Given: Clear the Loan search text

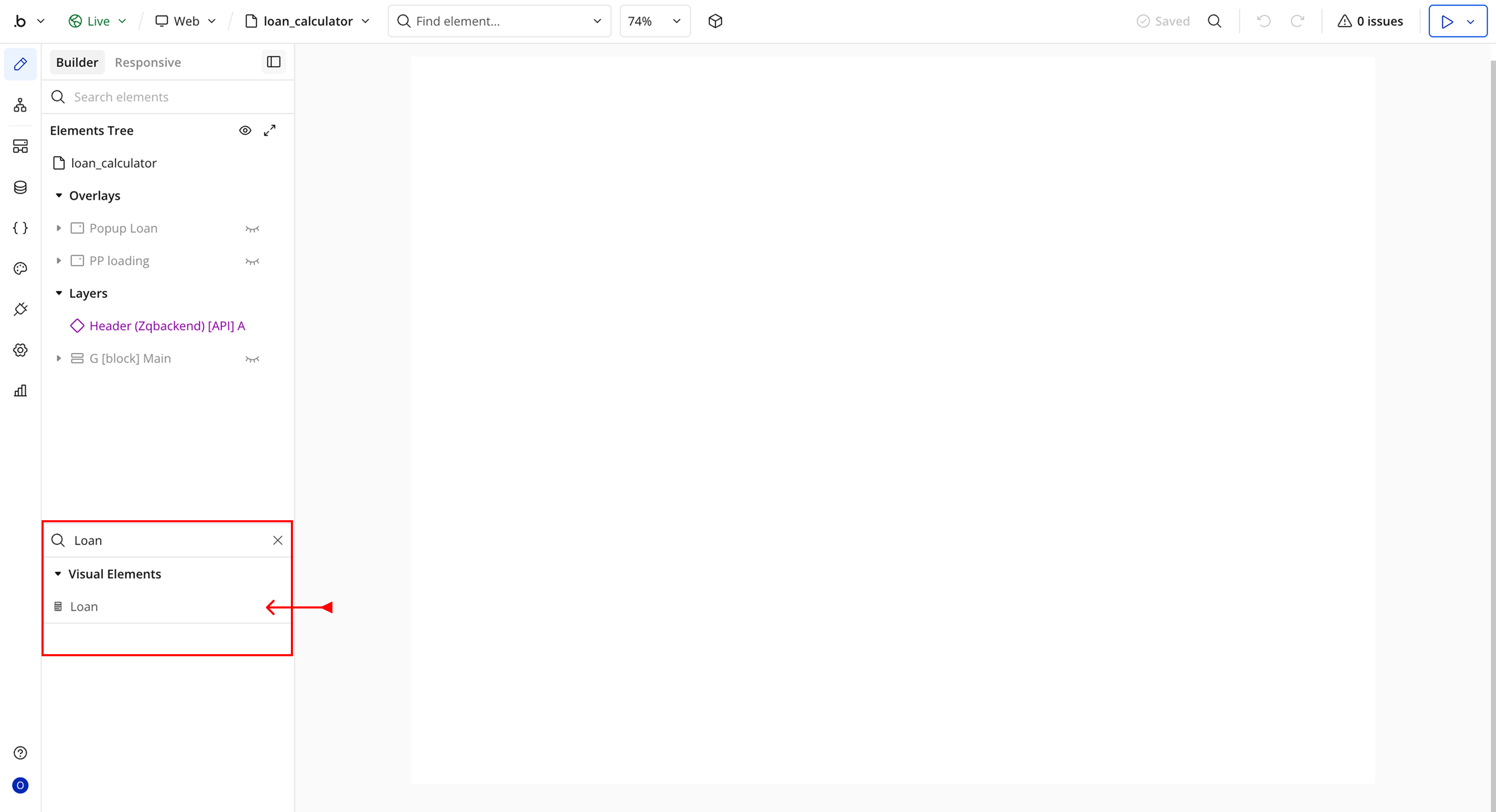Looking at the screenshot, I should pos(277,540).
